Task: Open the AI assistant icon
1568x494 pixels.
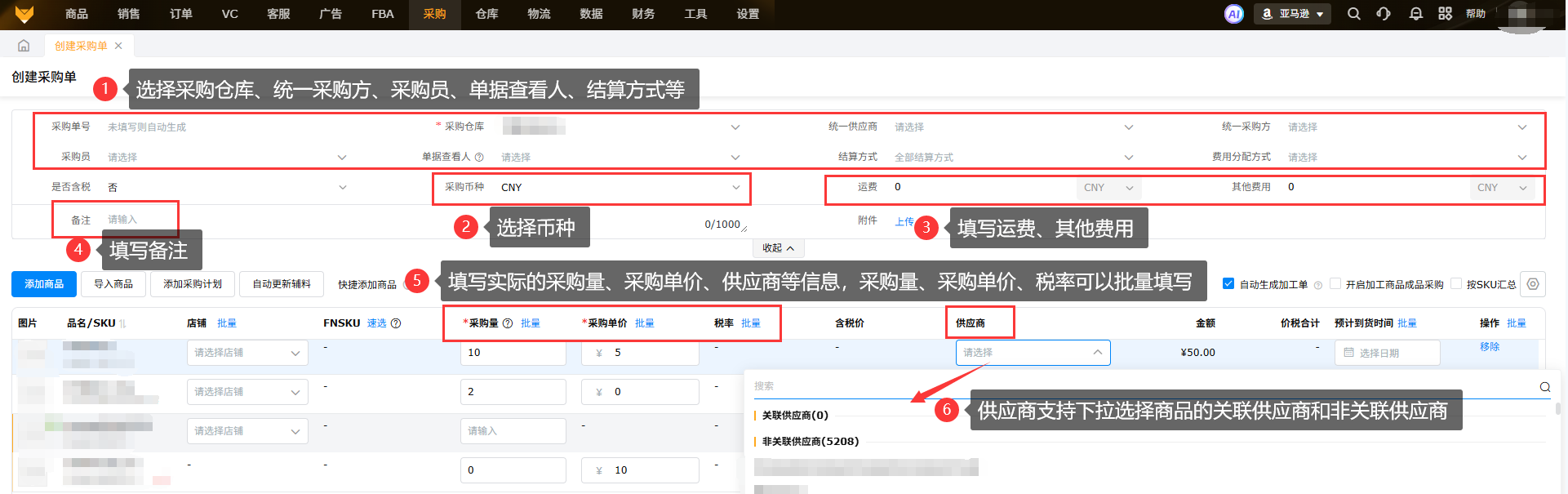Action: click(1234, 14)
